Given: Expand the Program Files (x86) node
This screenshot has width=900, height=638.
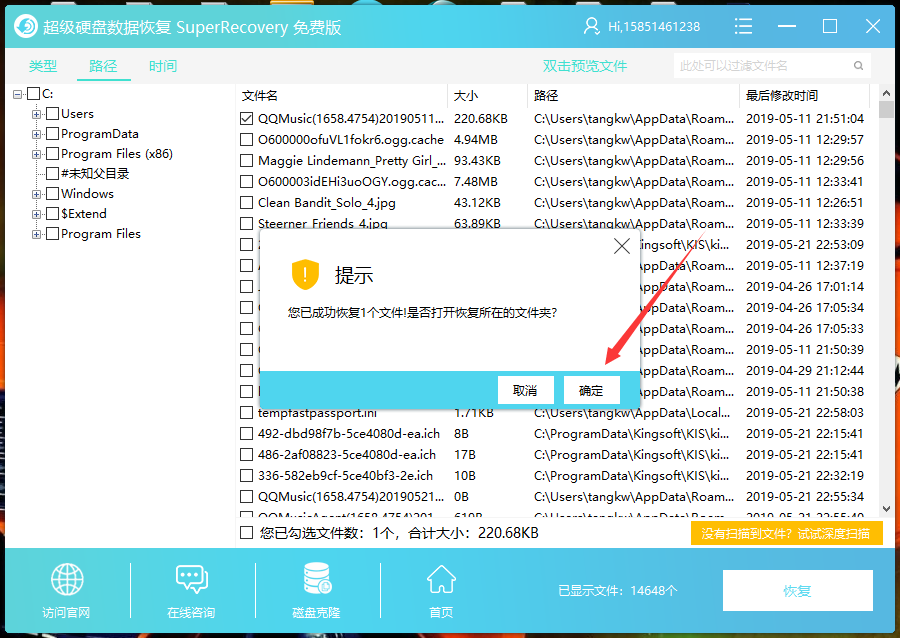Looking at the screenshot, I should 37,154.
